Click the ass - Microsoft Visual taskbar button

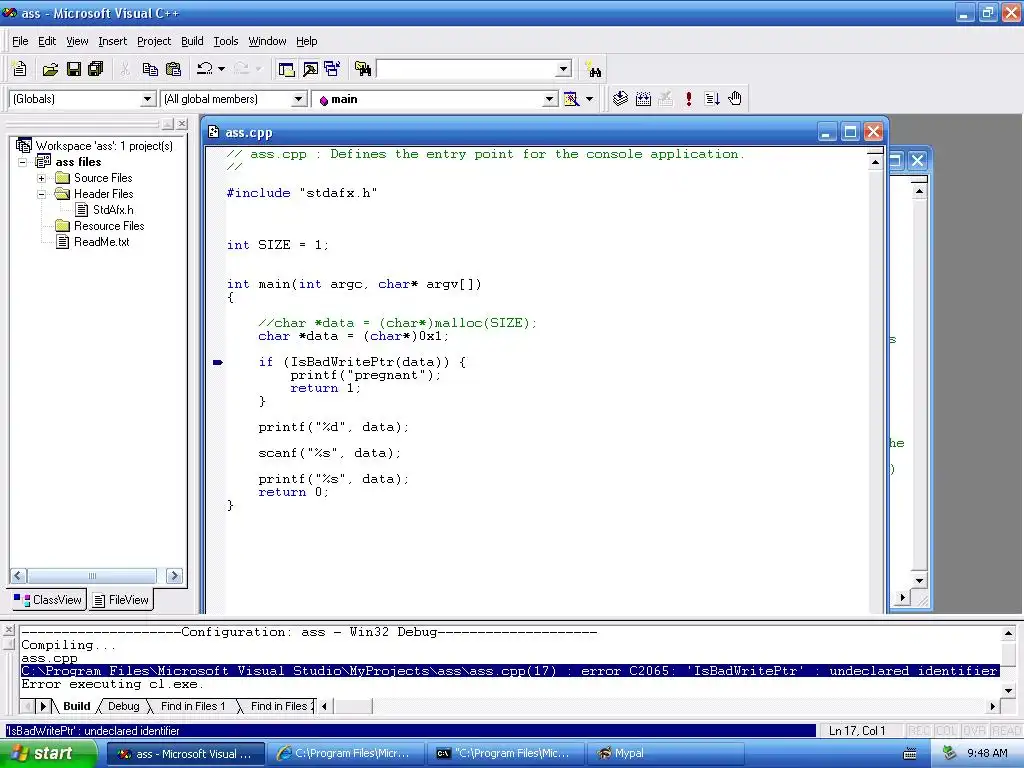[x=186, y=754]
